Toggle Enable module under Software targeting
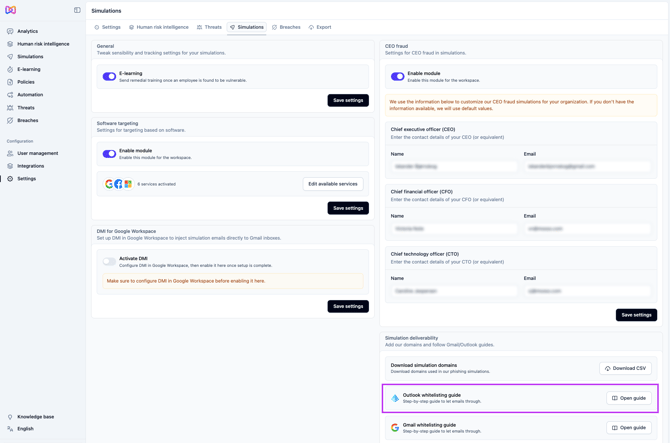 109,154
